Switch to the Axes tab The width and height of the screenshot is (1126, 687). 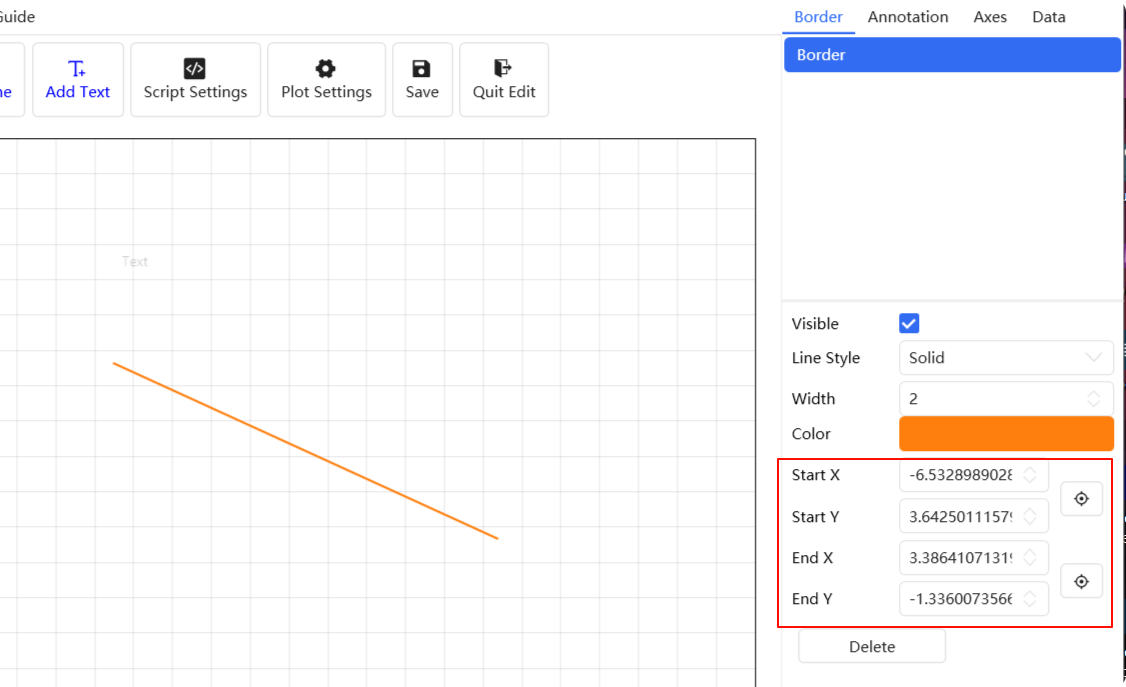pyautogui.click(x=990, y=17)
